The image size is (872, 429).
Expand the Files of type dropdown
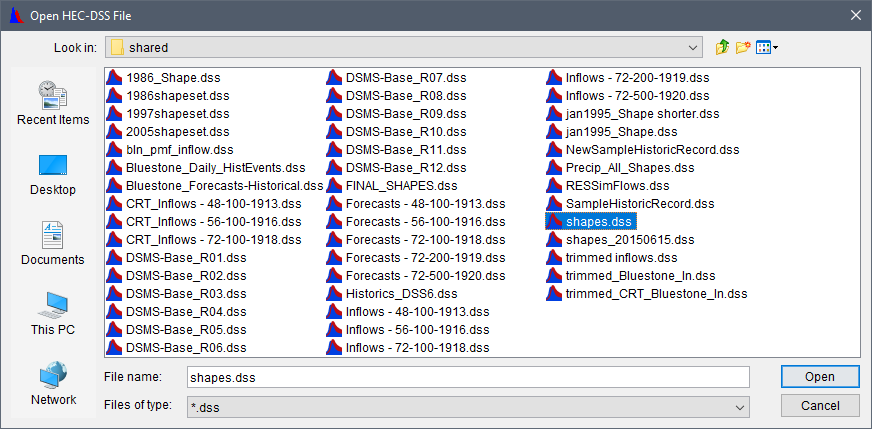pos(740,406)
